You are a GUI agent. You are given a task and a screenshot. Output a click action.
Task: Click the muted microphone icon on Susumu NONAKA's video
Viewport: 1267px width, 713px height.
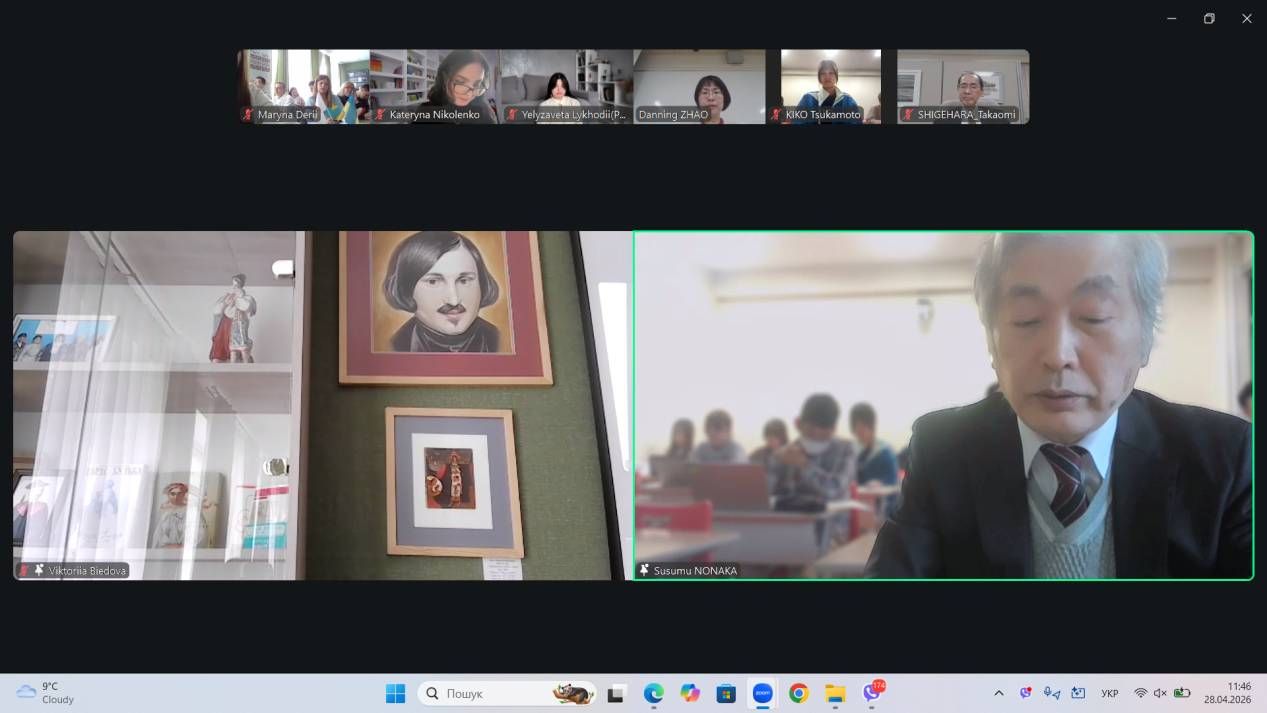[641, 570]
